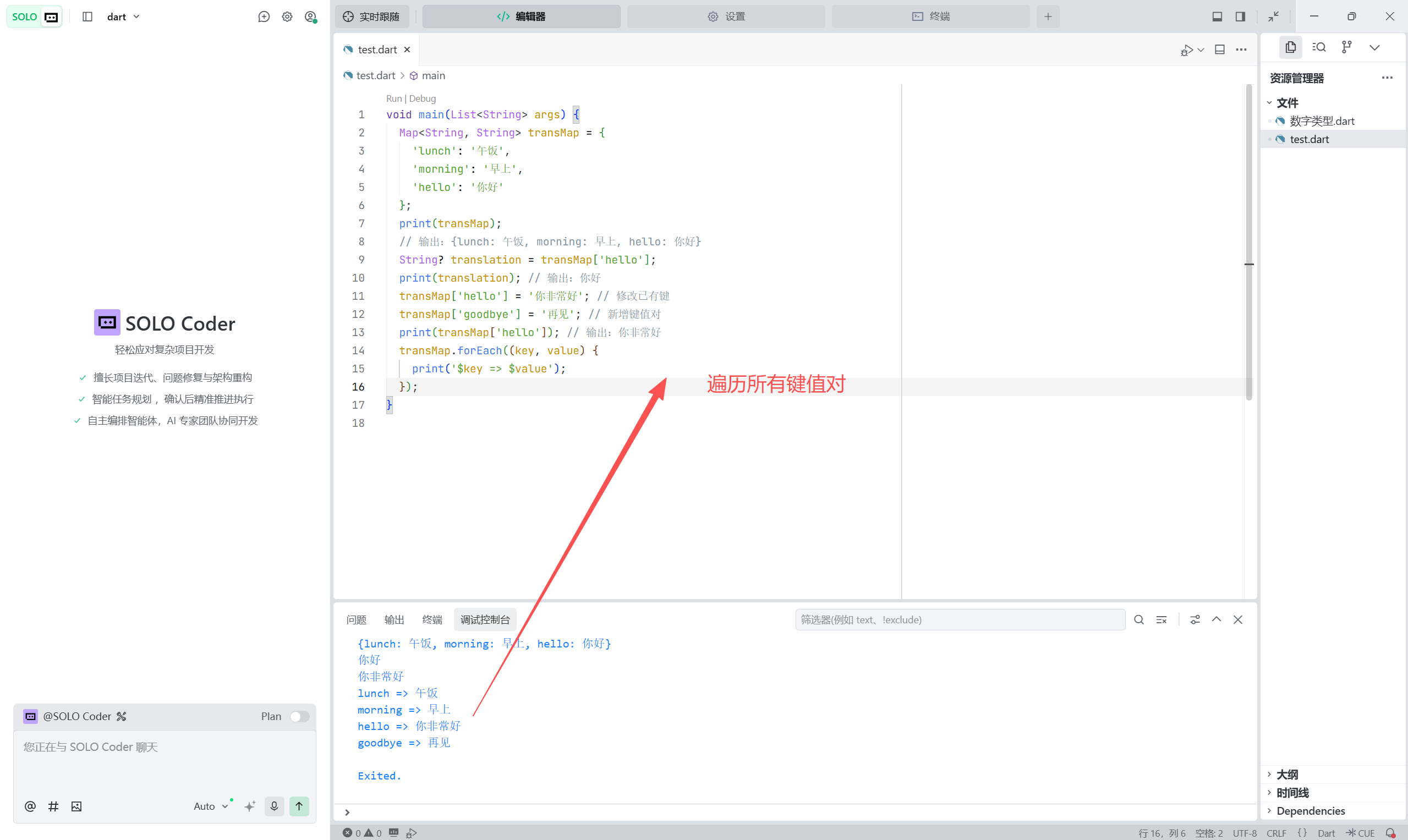The height and width of the screenshot is (840, 1408).
Task: Click the Run link above main function
Action: (x=393, y=98)
